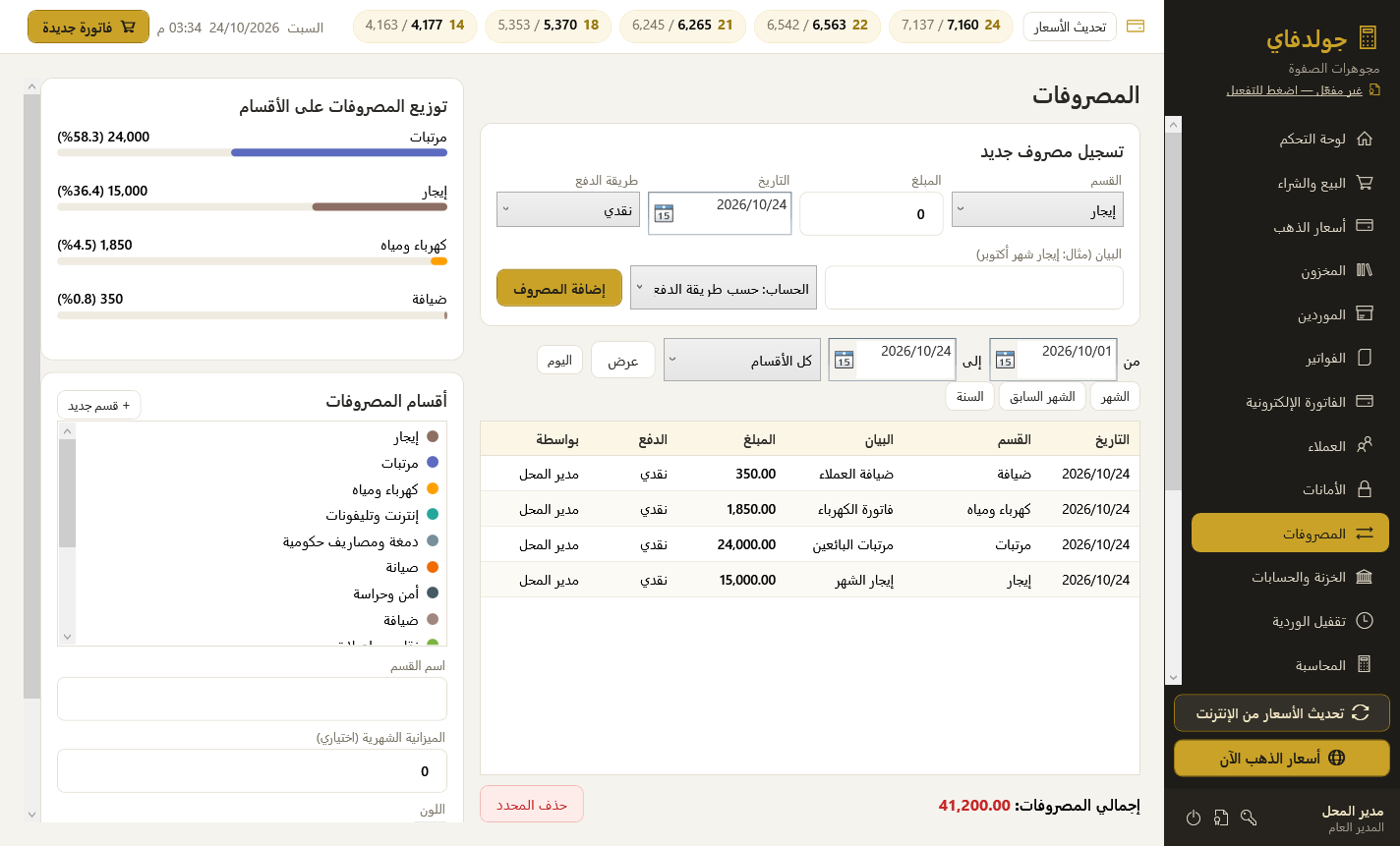Click the البيان description input field

(x=974, y=287)
